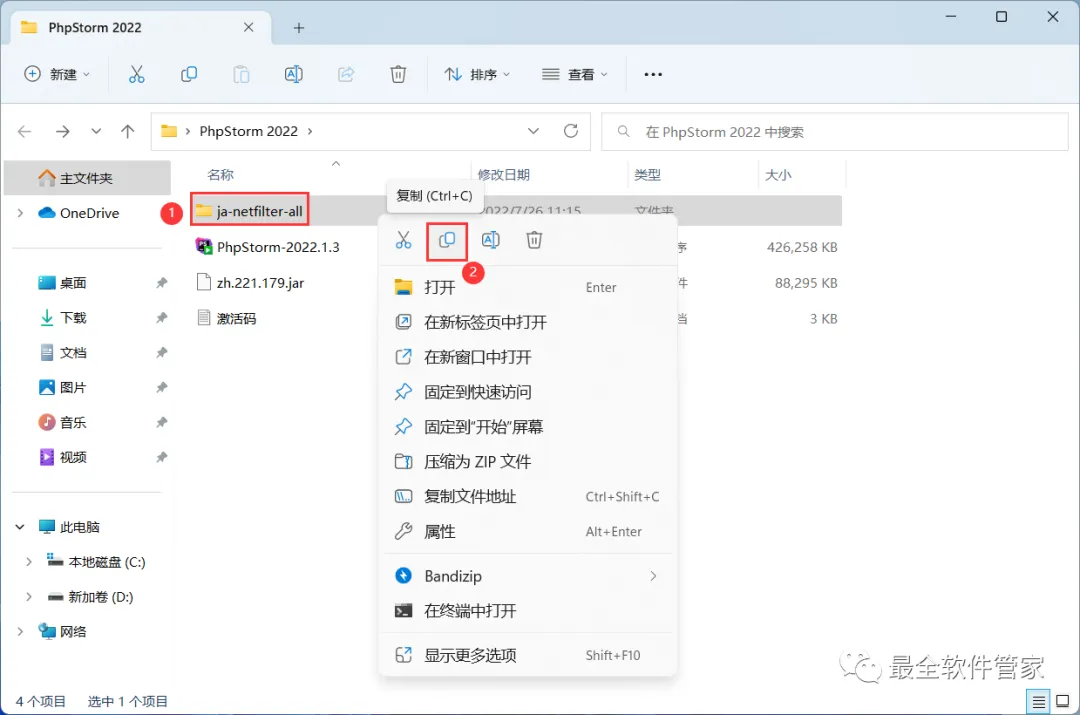1080x715 pixels.
Task: Choose 固定到快速访问 in context menu
Action: (528, 393)
